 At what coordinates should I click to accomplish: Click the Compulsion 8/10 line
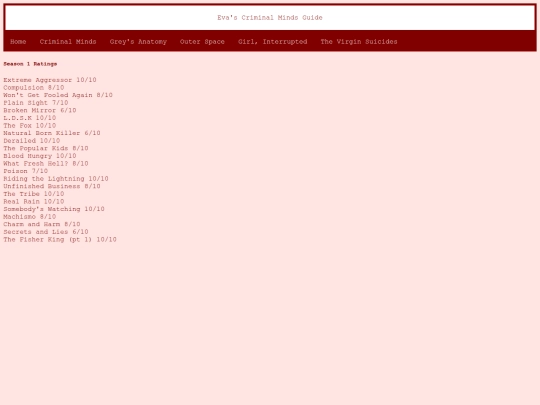coord(34,87)
